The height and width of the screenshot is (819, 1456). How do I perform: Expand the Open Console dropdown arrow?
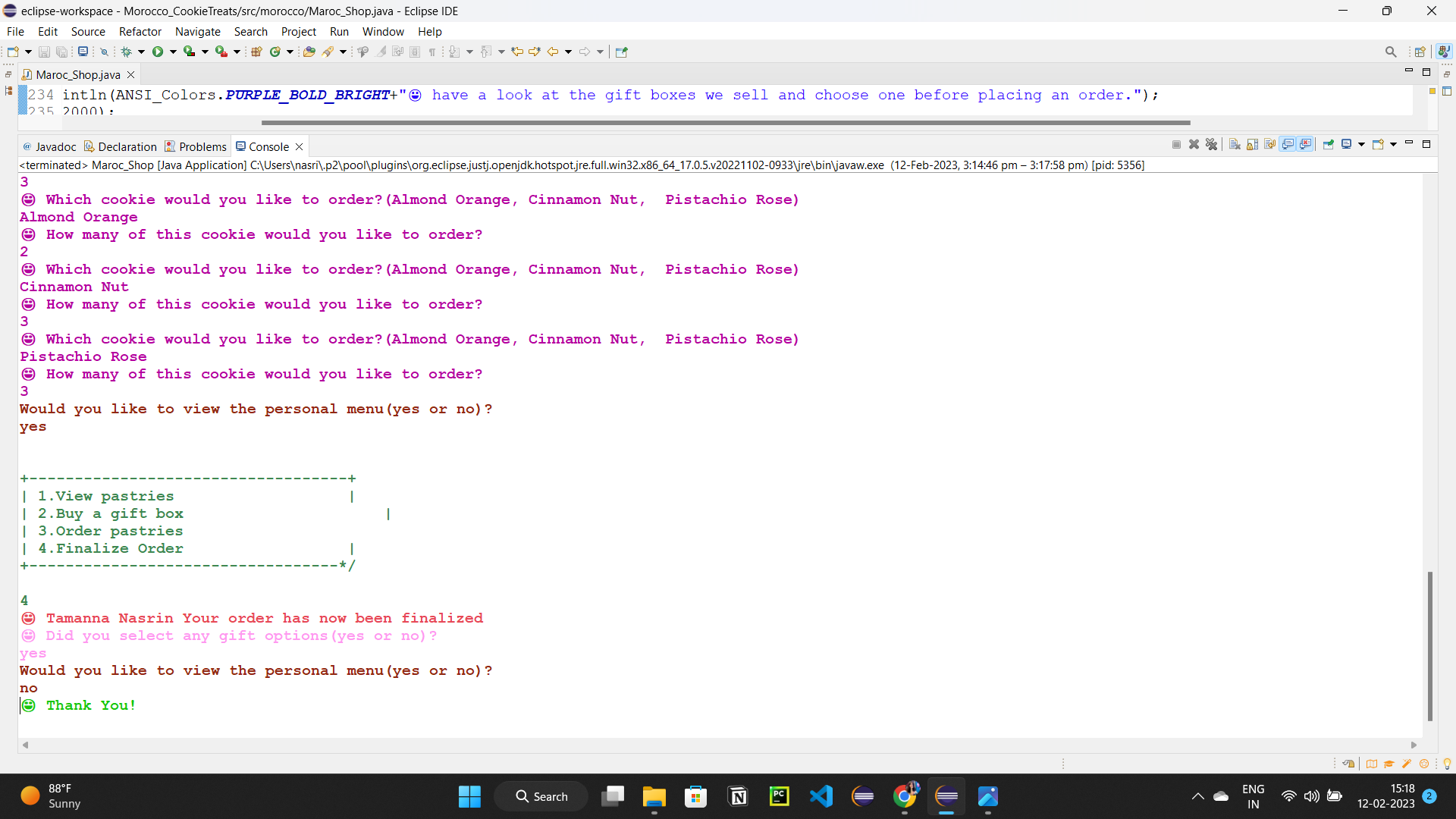[1394, 145]
